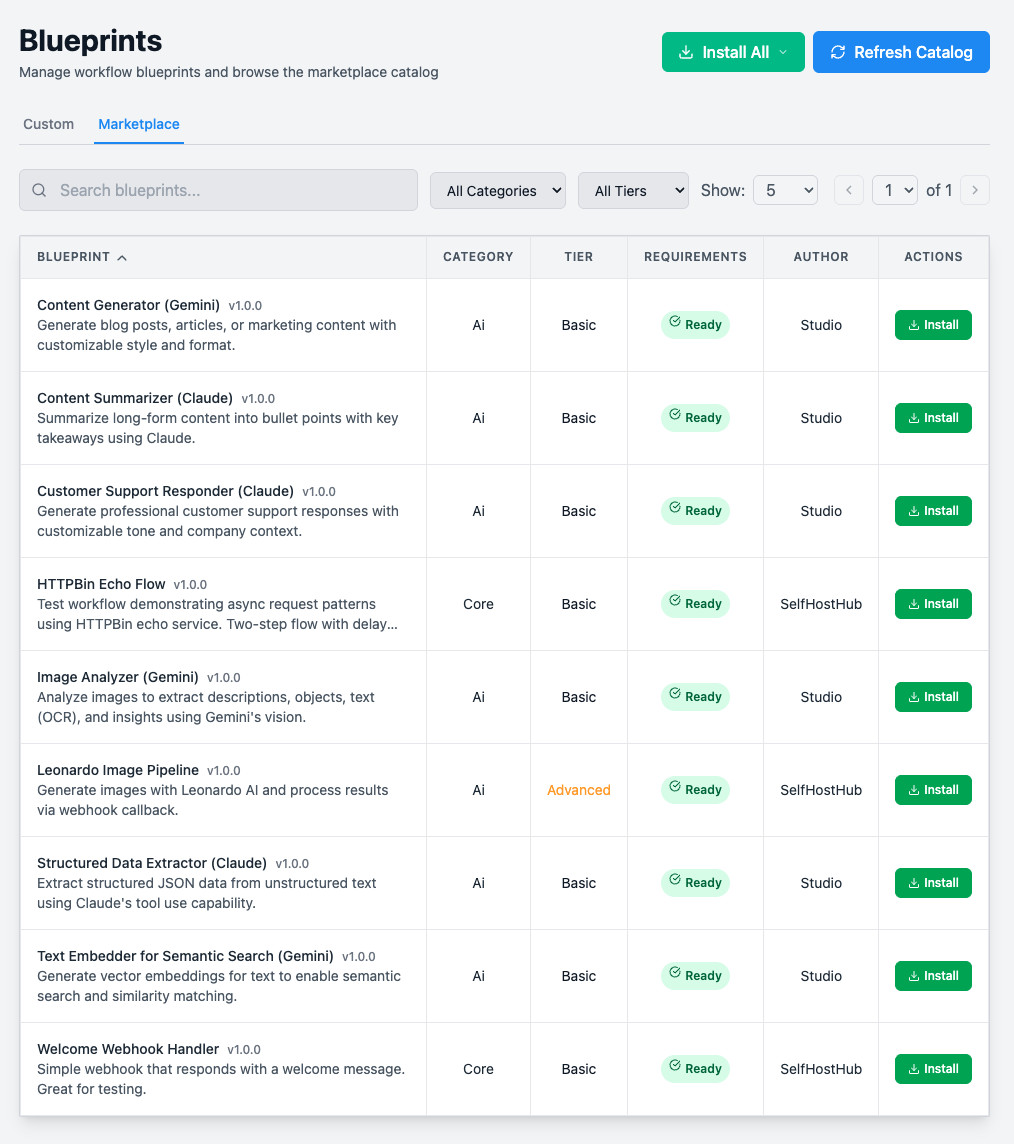The width and height of the screenshot is (1014, 1144).
Task: Open the All Categories dropdown
Action: point(498,190)
